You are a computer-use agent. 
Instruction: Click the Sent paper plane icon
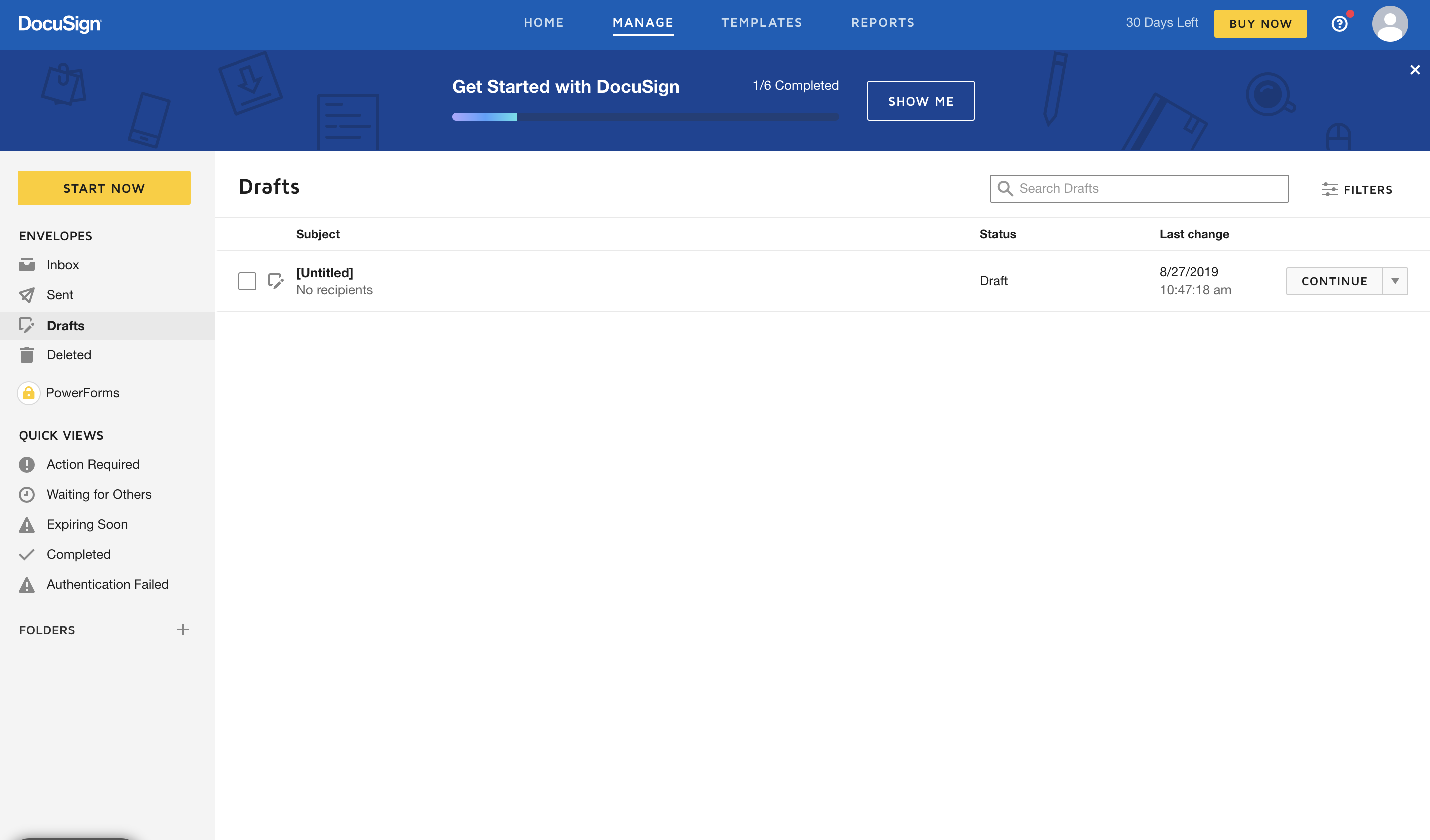[x=26, y=295]
